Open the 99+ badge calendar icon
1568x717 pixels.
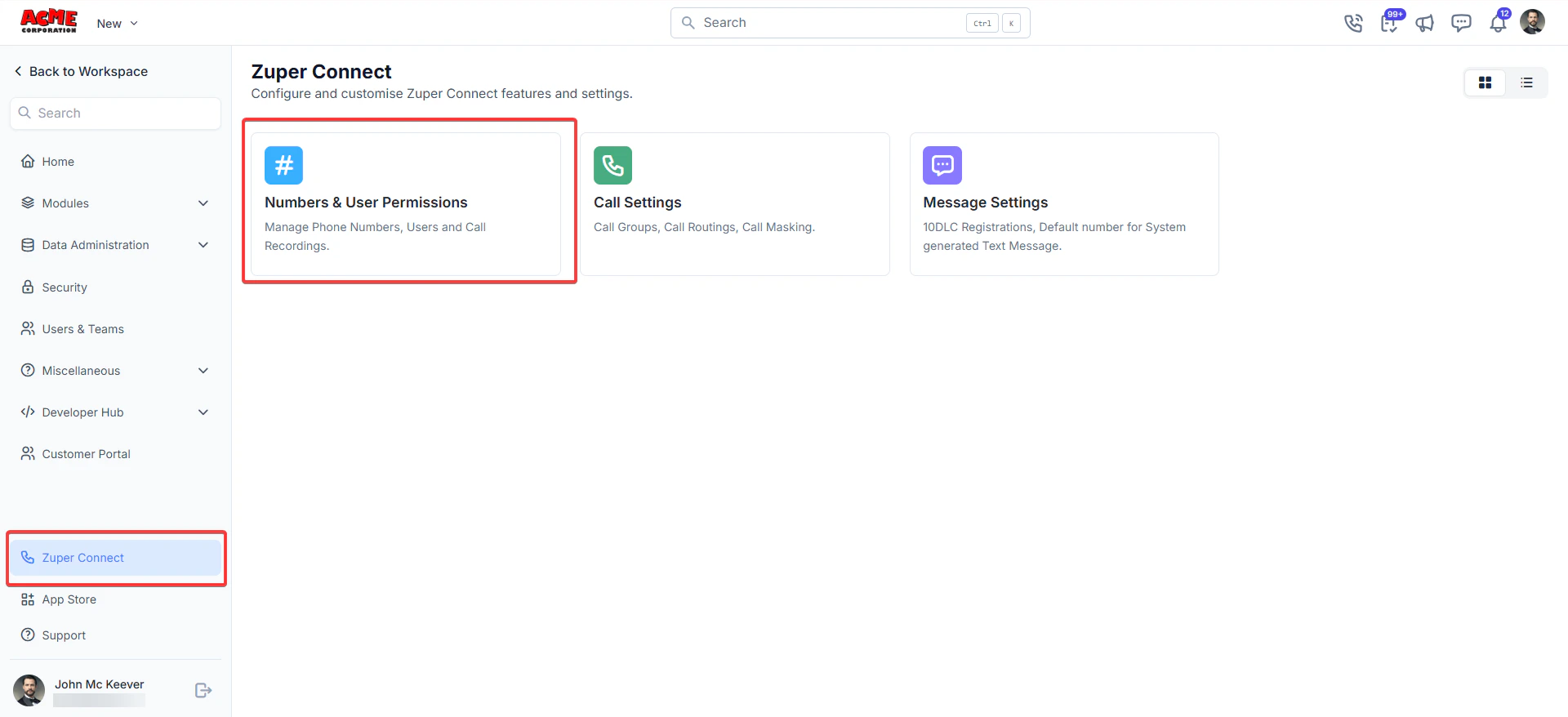coord(1390,22)
